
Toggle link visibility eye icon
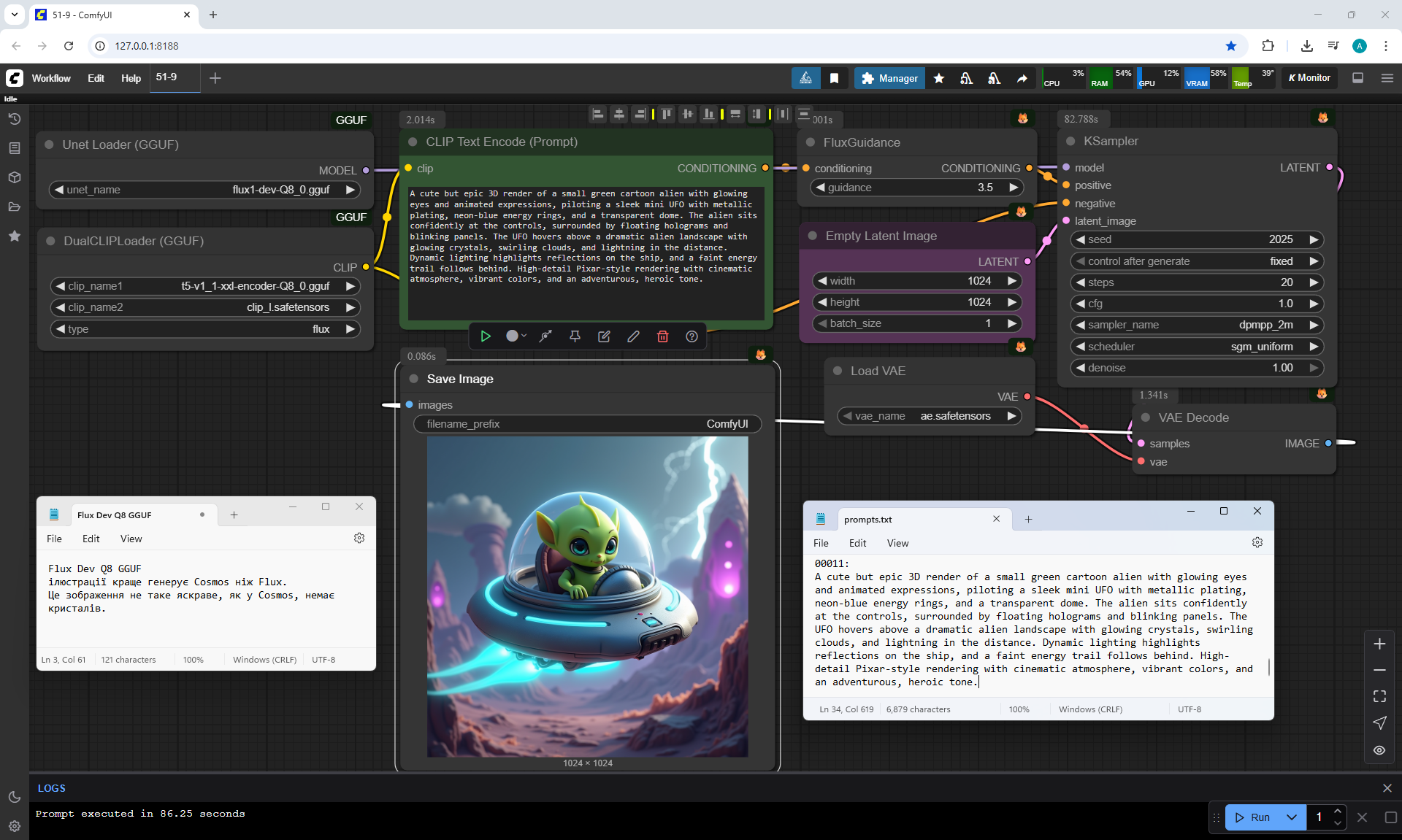1379,750
